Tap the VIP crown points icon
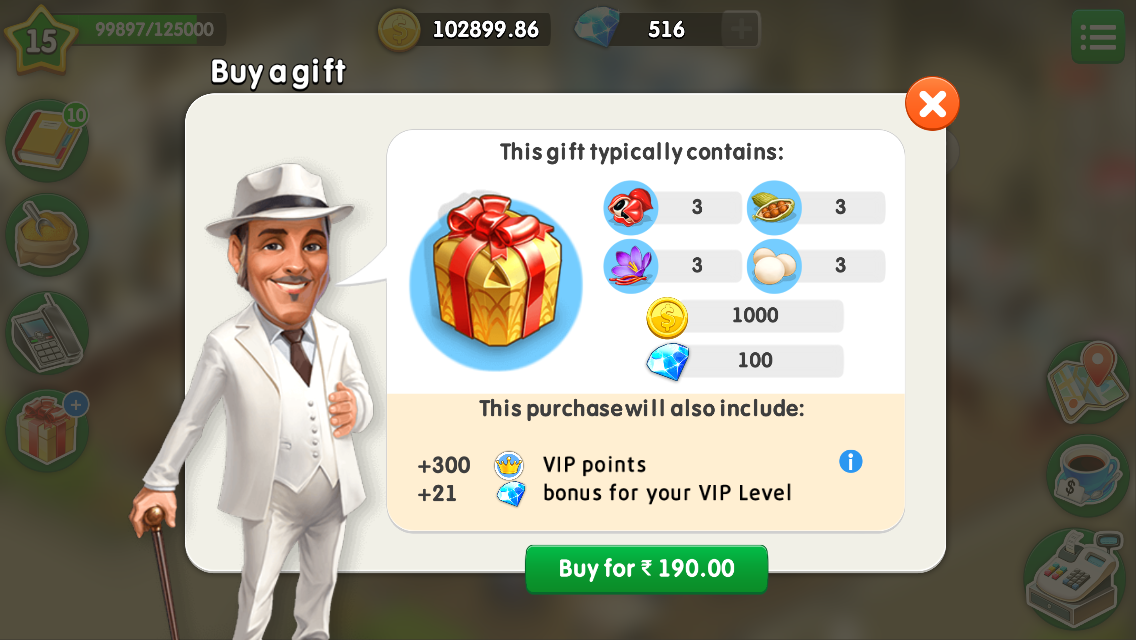1136x640 pixels. pyautogui.click(x=509, y=465)
